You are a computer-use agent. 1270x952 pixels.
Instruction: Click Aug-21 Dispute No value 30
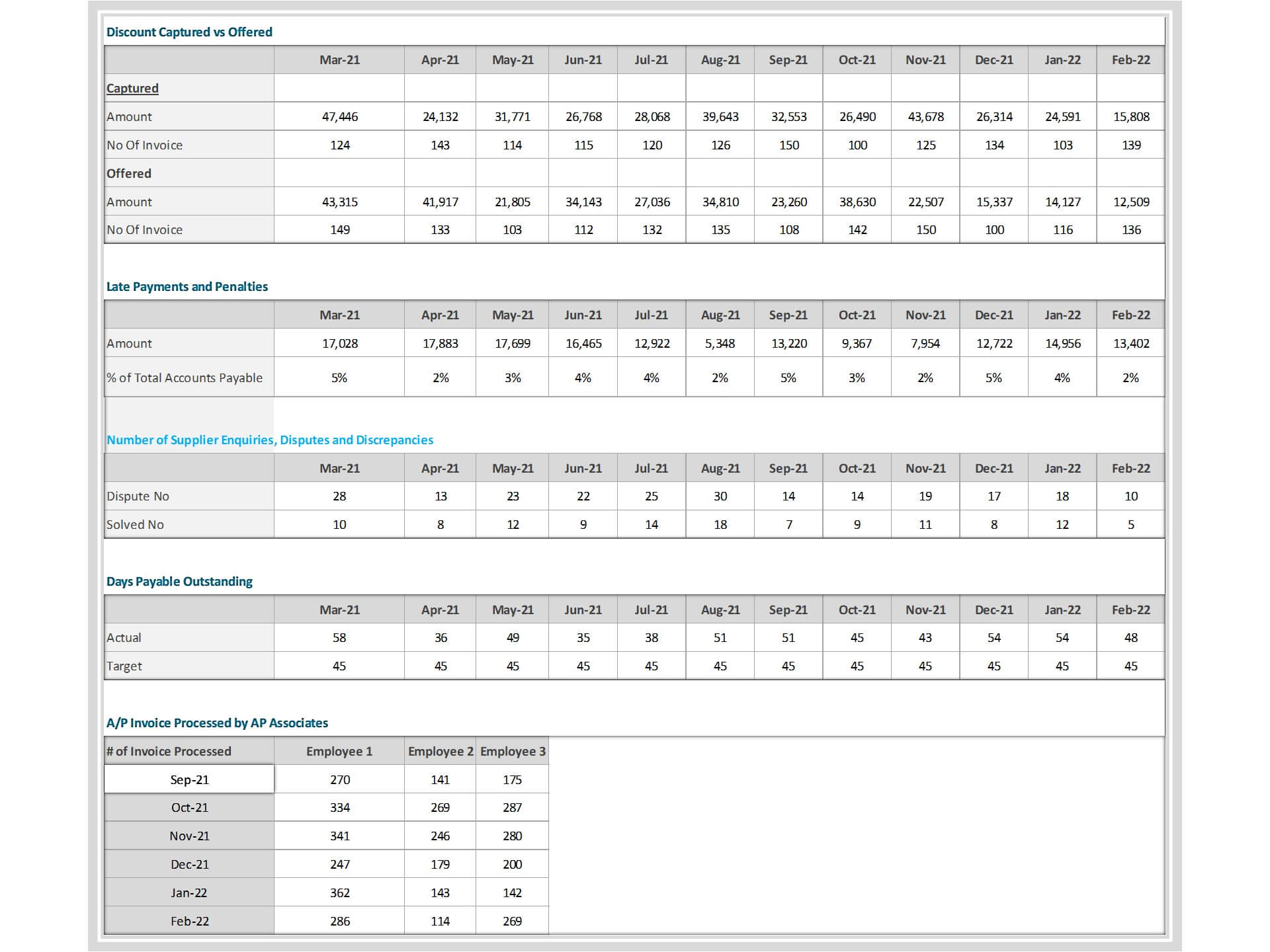pyautogui.click(x=720, y=496)
